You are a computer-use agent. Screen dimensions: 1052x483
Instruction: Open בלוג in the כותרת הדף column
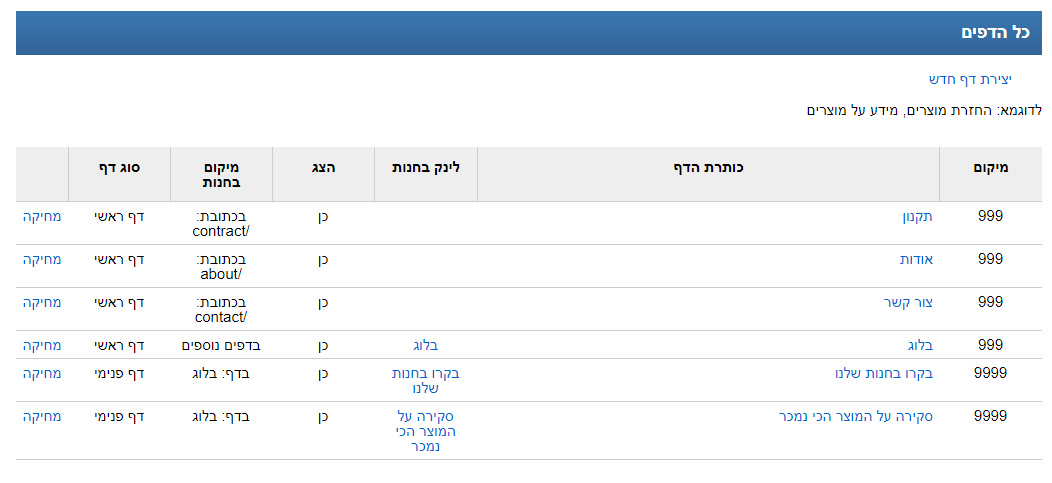point(920,345)
